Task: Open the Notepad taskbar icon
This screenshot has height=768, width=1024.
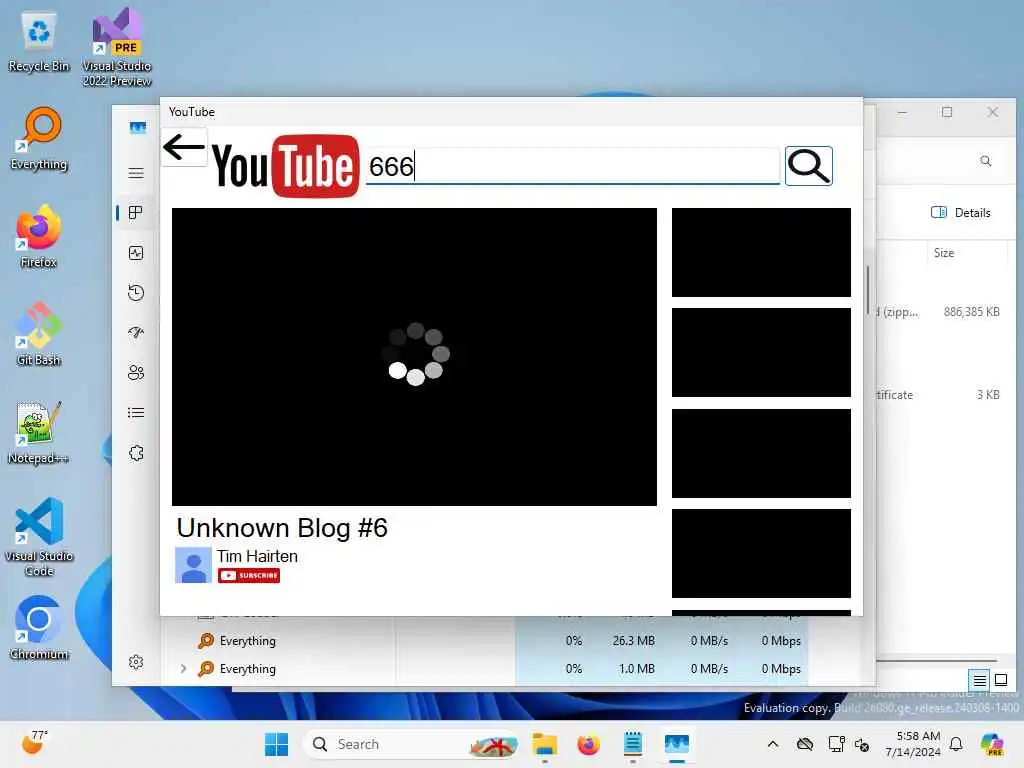Action: pos(633,744)
